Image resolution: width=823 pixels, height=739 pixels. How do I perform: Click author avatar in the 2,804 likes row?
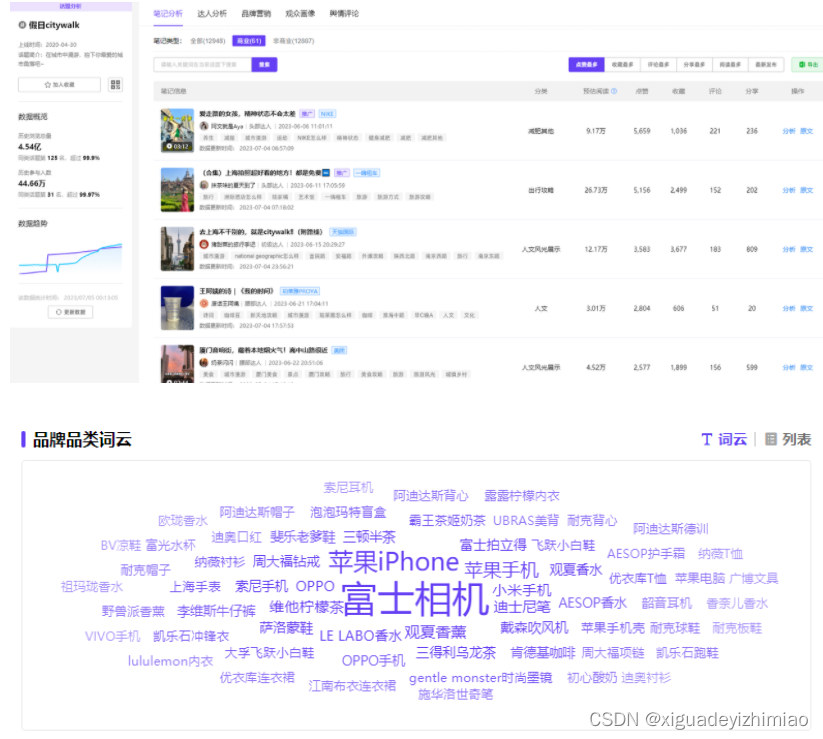click(204, 303)
